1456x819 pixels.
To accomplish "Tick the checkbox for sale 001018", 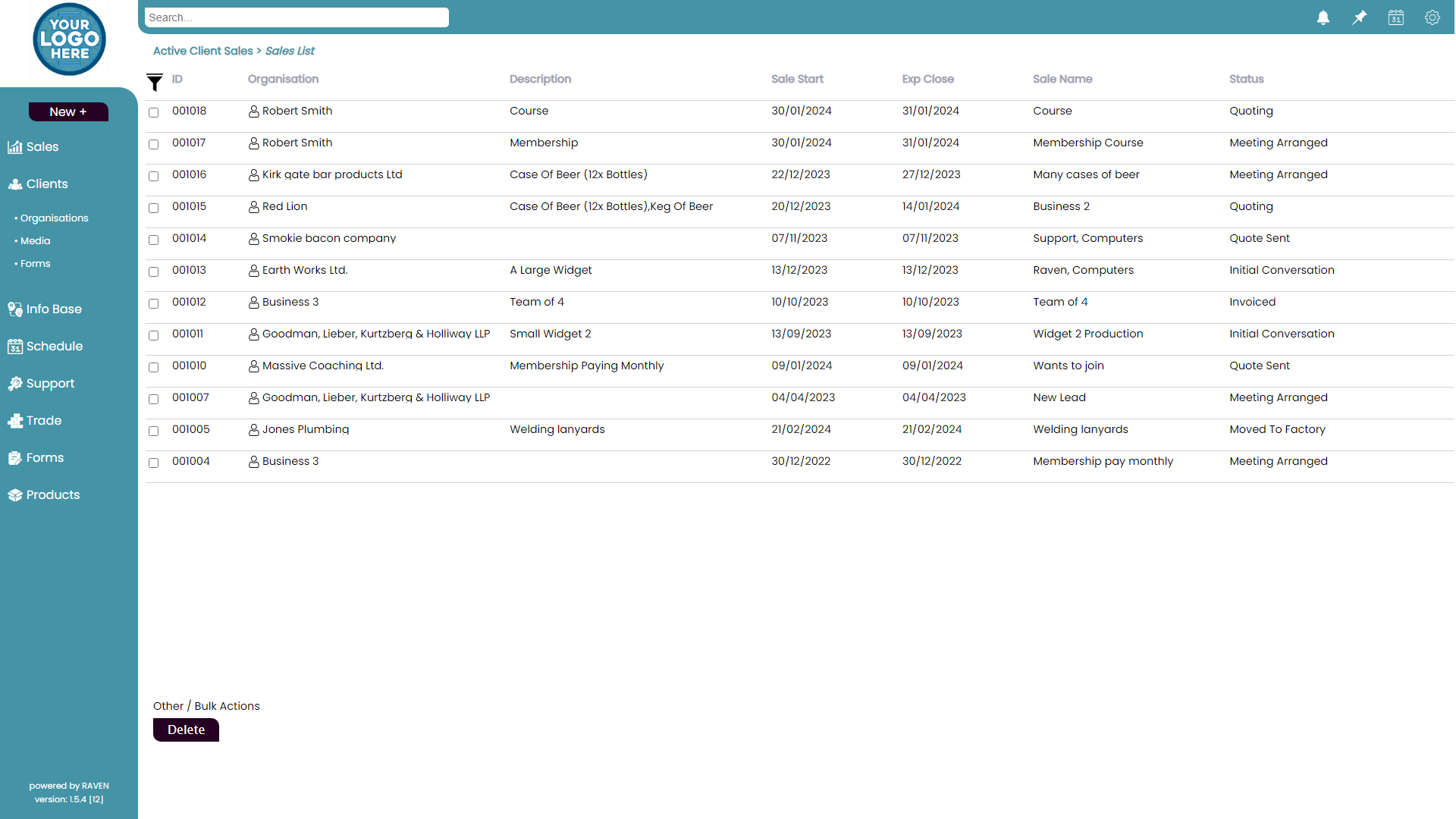I will 154,112.
